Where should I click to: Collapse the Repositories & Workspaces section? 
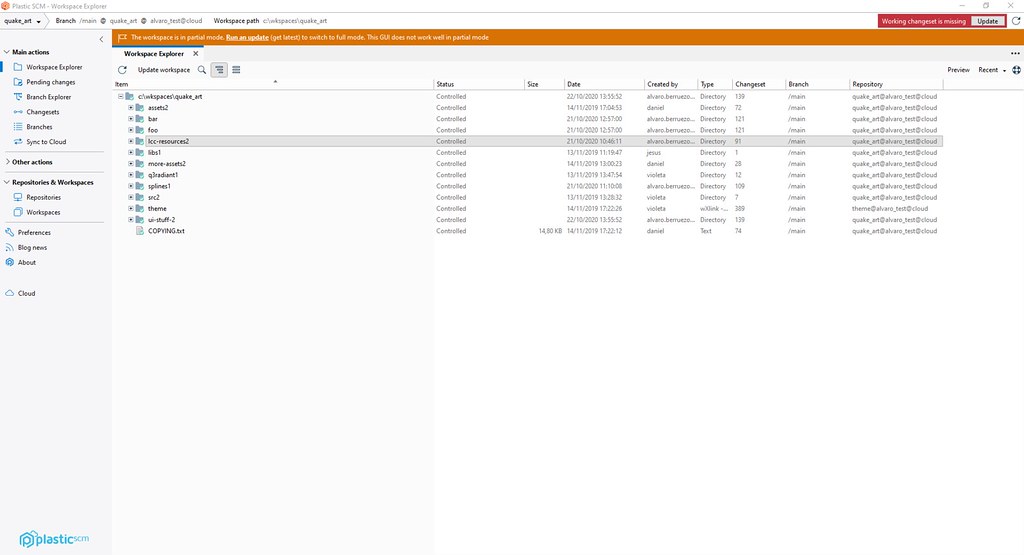(x=7, y=182)
